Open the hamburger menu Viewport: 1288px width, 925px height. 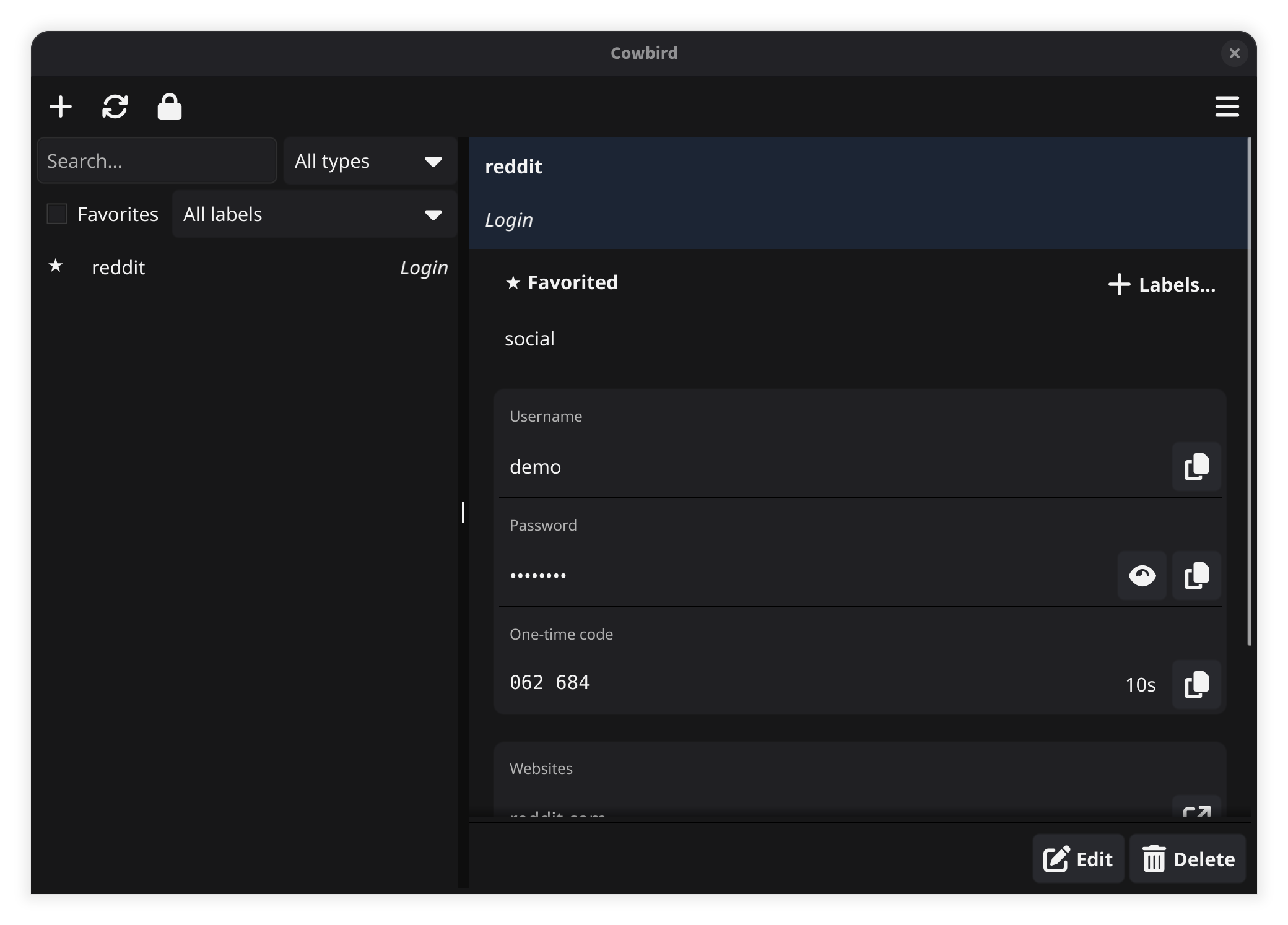pos(1227,106)
